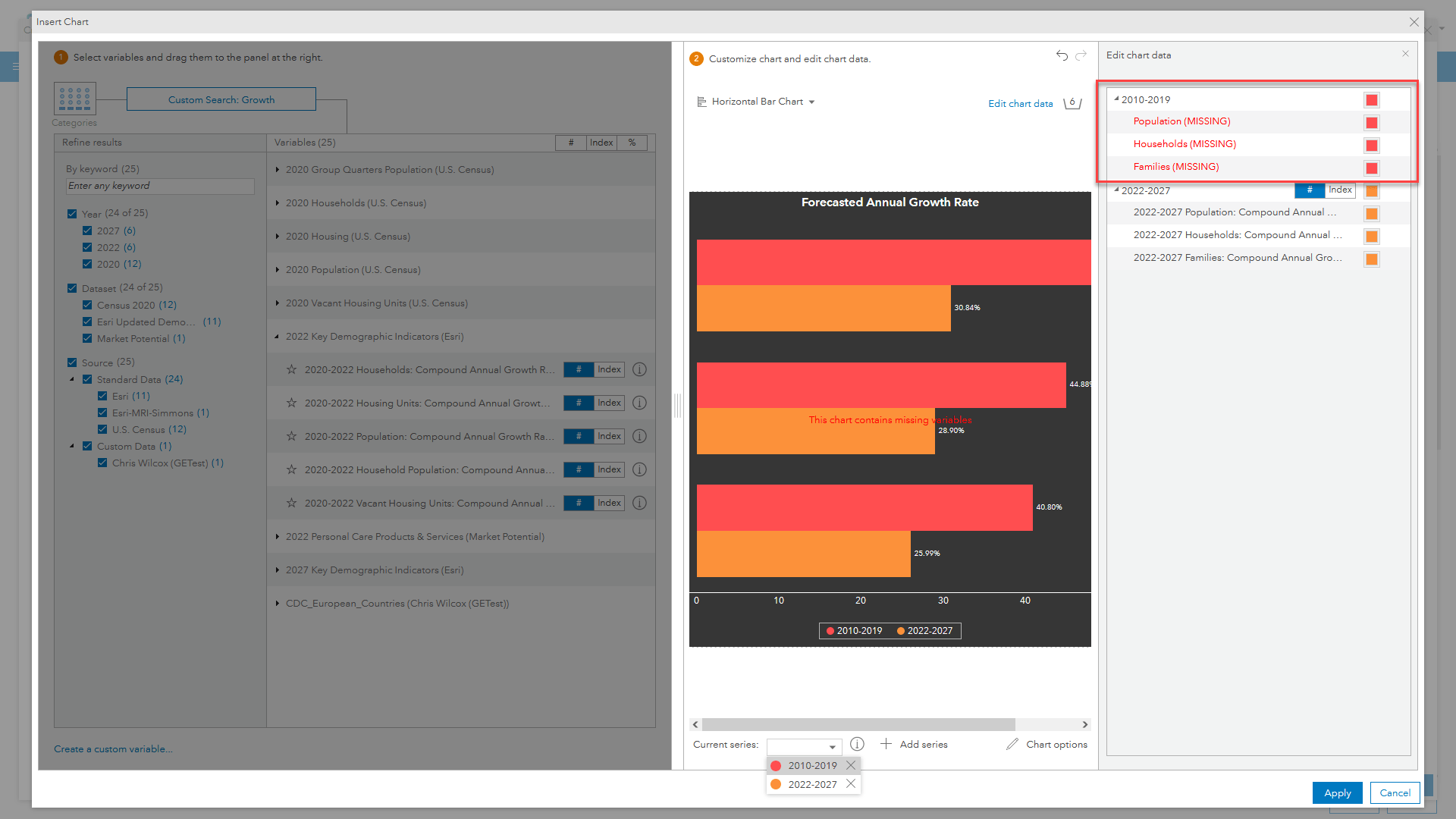Click the Add series plus icon

click(x=883, y=744)
